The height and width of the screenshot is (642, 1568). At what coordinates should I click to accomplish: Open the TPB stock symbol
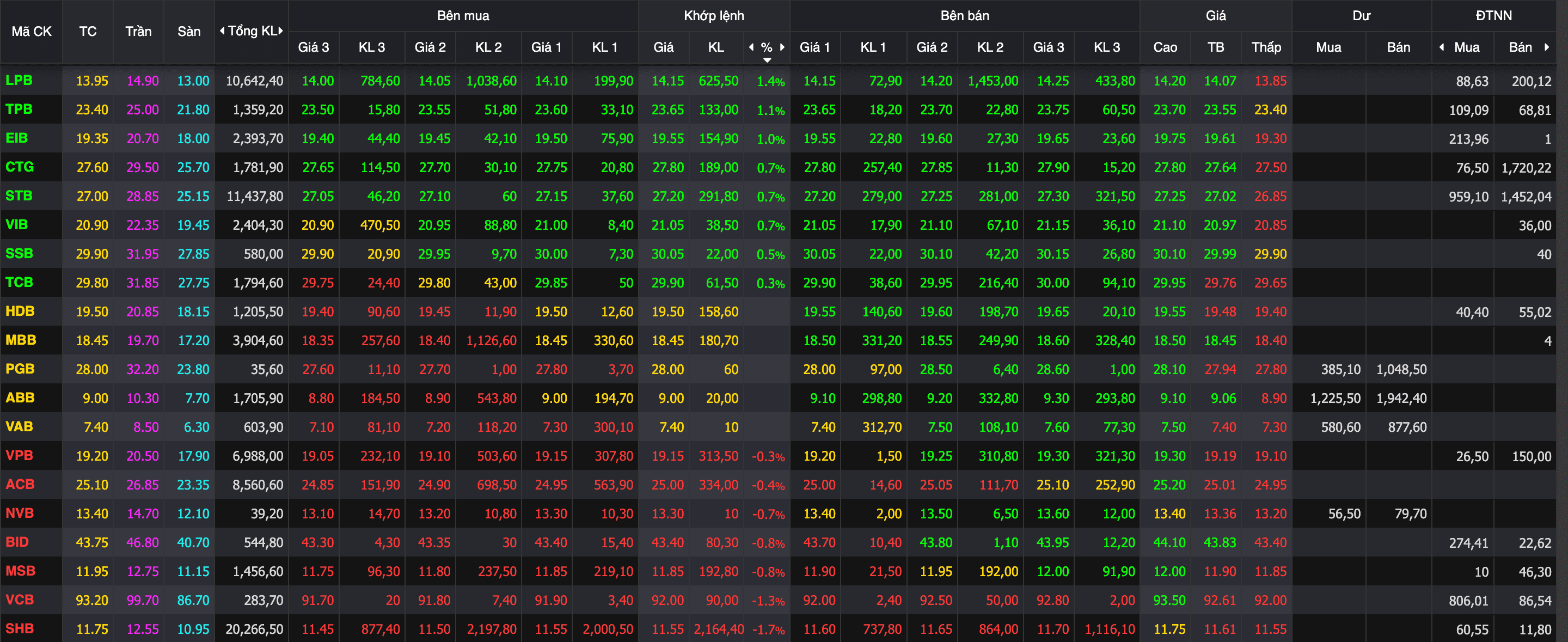click(19, 109)
